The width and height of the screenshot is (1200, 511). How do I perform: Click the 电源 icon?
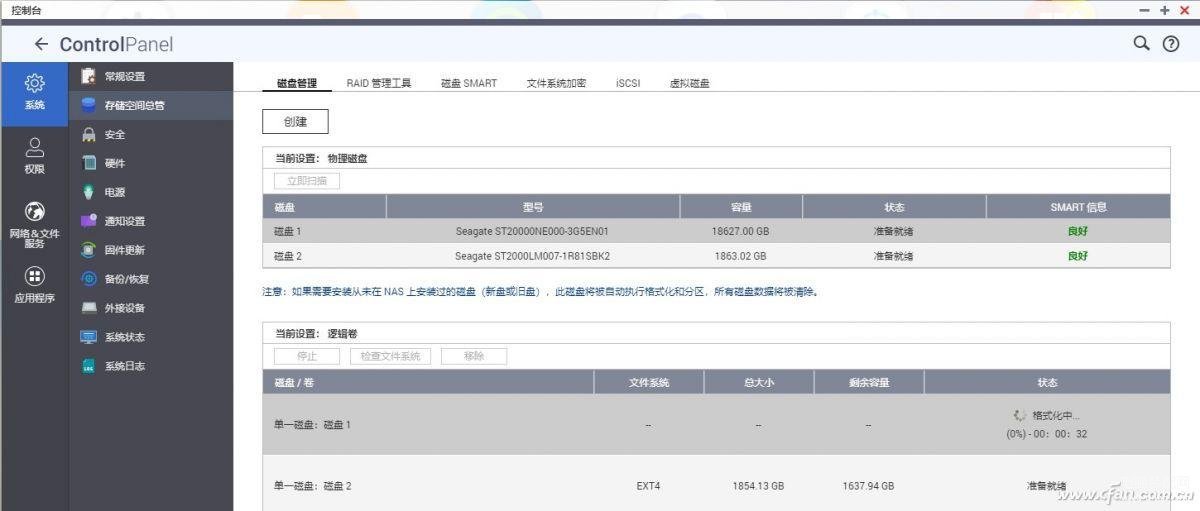[x=88, y=192]
